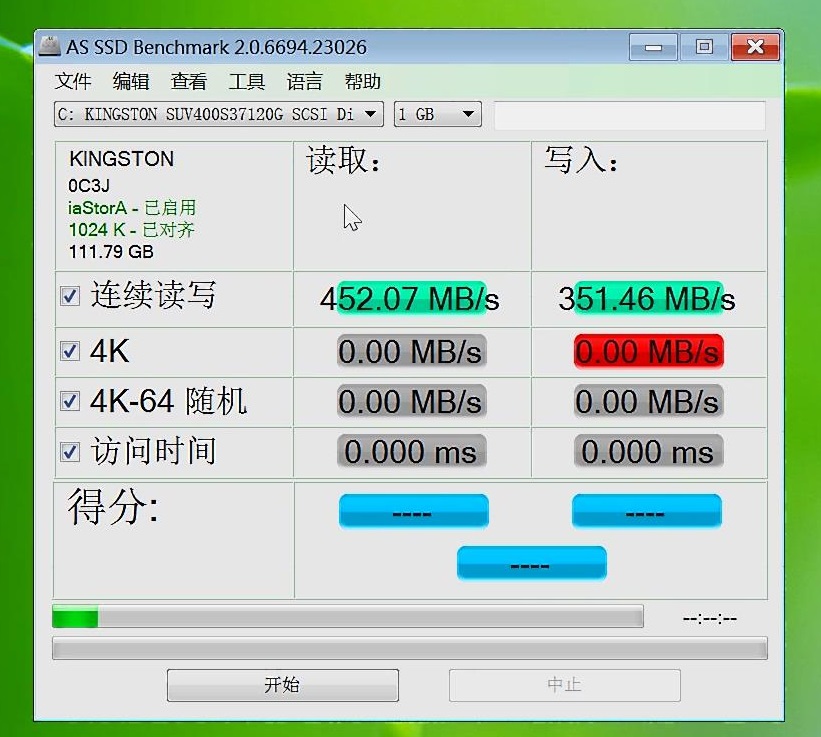Open the 编辑 (Edit) menu
The image size is (821, 737).
pos(130,81)
